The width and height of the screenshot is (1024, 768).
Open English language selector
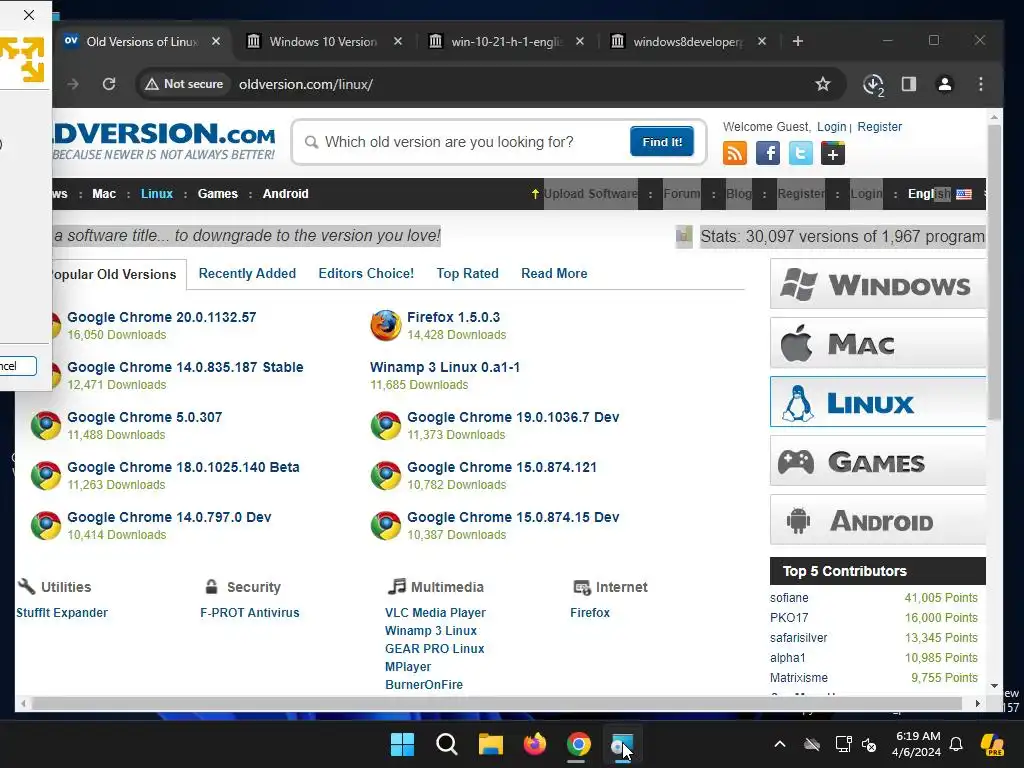pos(939,193)
